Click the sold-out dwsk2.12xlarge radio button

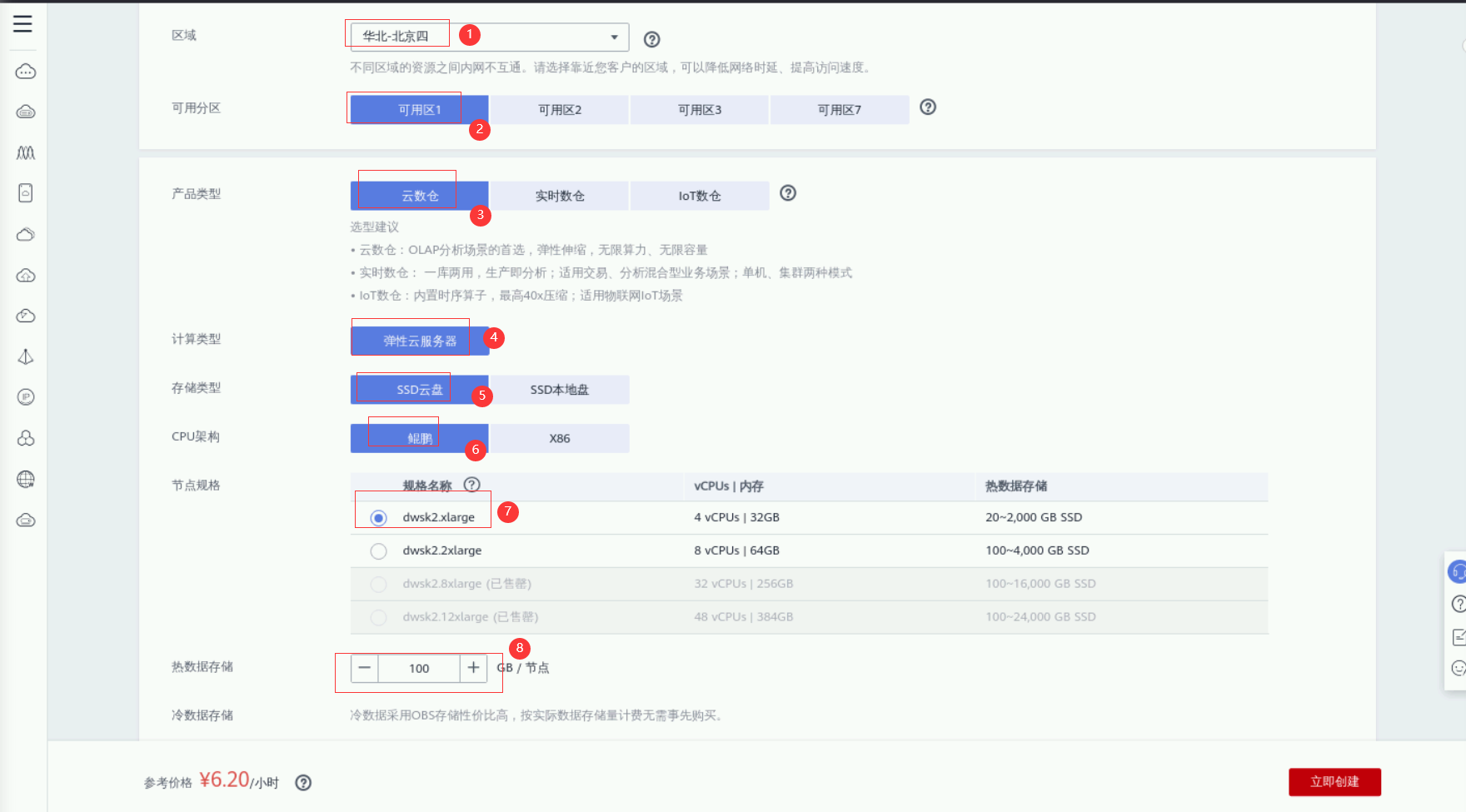pyautogui.click(x=379, y=618)
